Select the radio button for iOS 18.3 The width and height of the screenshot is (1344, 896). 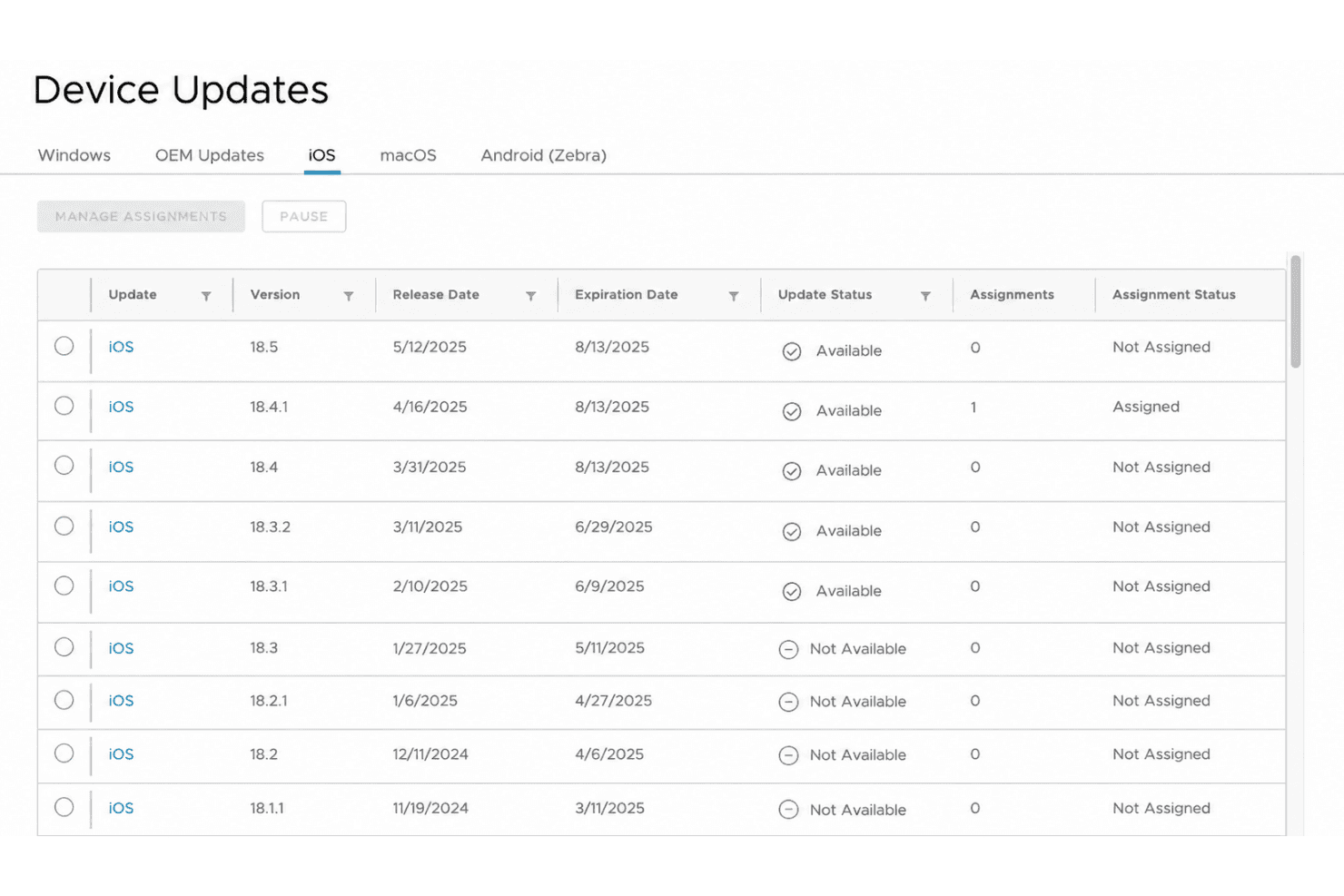coord(64,647)
